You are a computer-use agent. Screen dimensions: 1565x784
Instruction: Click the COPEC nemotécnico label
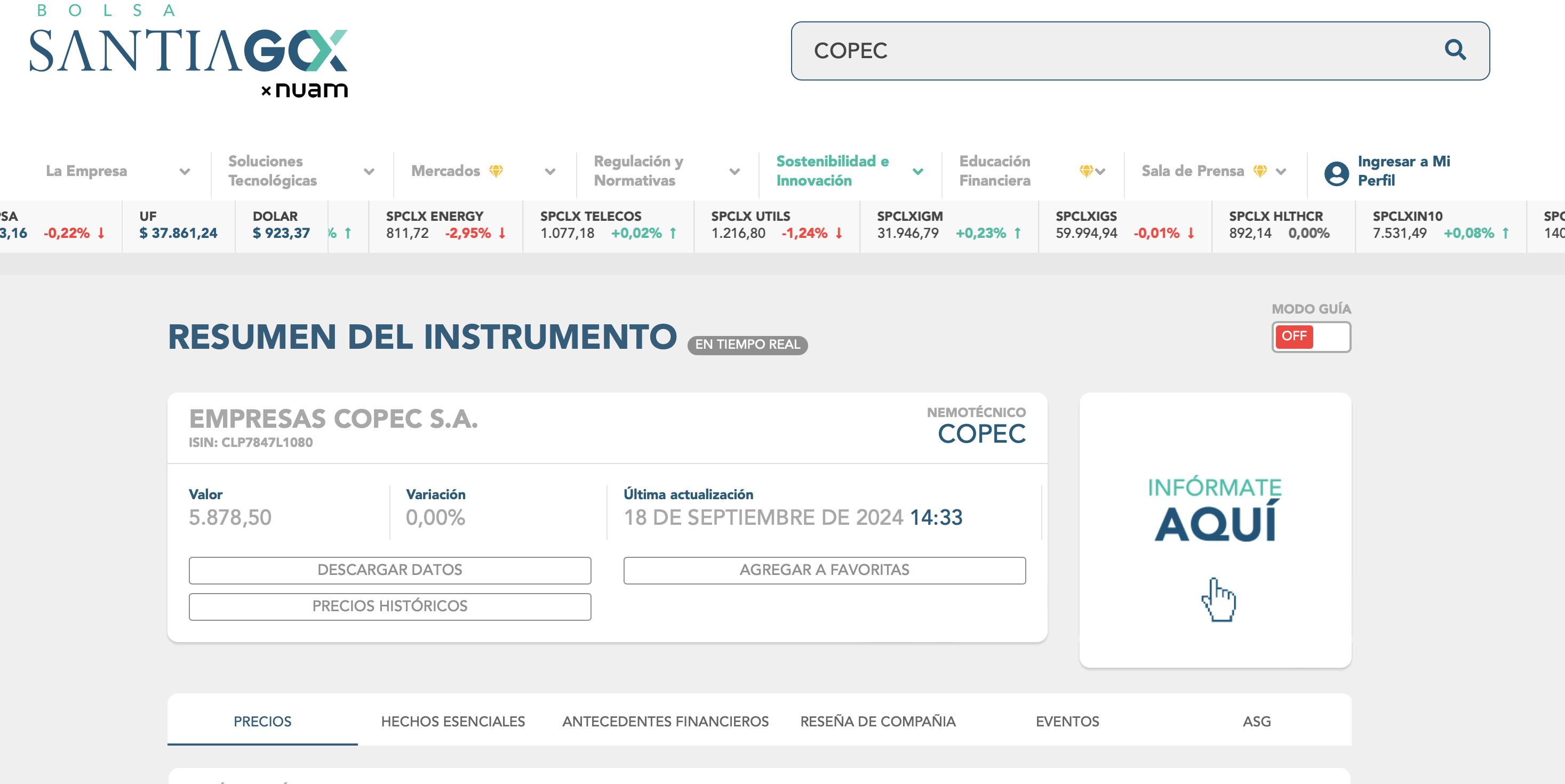(x=982, y=434)
